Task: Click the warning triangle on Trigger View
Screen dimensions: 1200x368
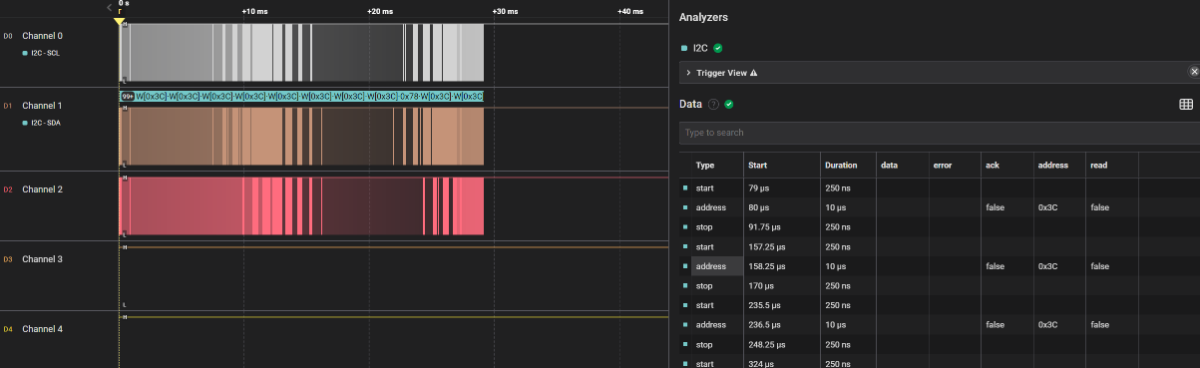Action: pyautogui.click(x=754, y=73)
